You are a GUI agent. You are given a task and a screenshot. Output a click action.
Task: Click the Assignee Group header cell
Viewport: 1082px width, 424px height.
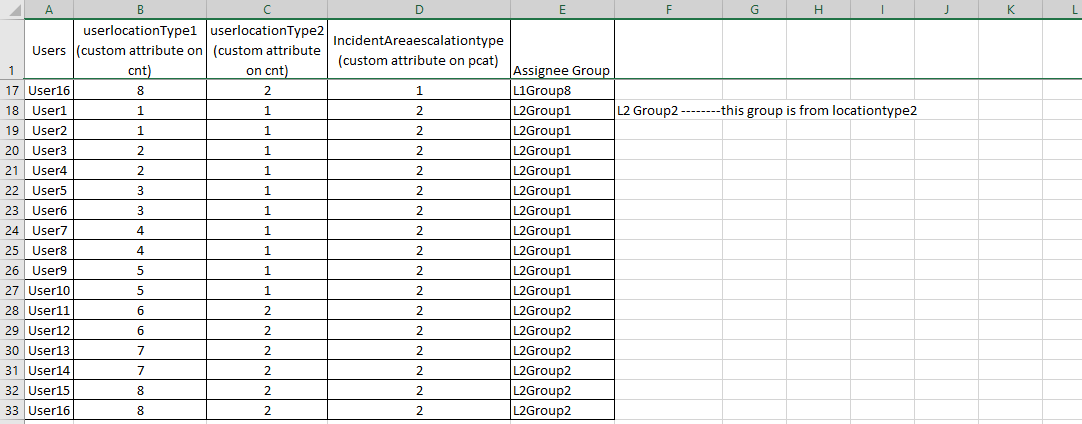click(562, 50)
